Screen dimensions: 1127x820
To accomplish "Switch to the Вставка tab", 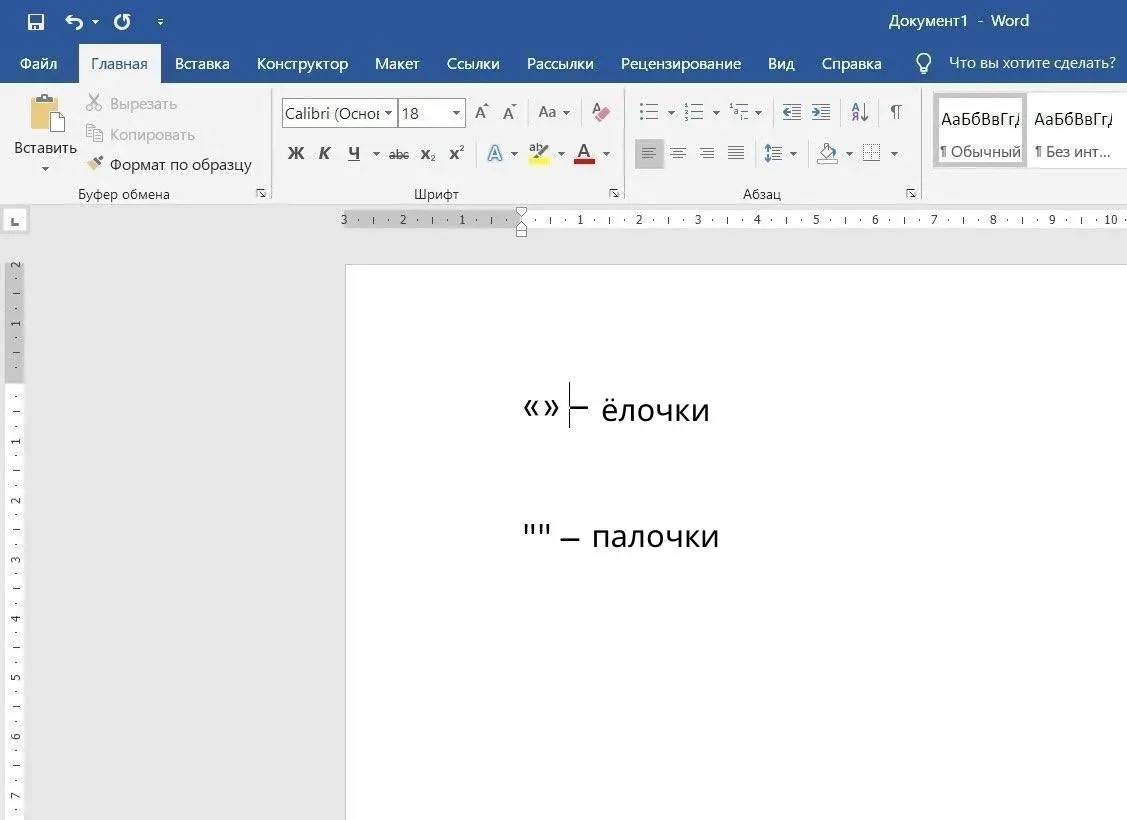I will [202, 63].
